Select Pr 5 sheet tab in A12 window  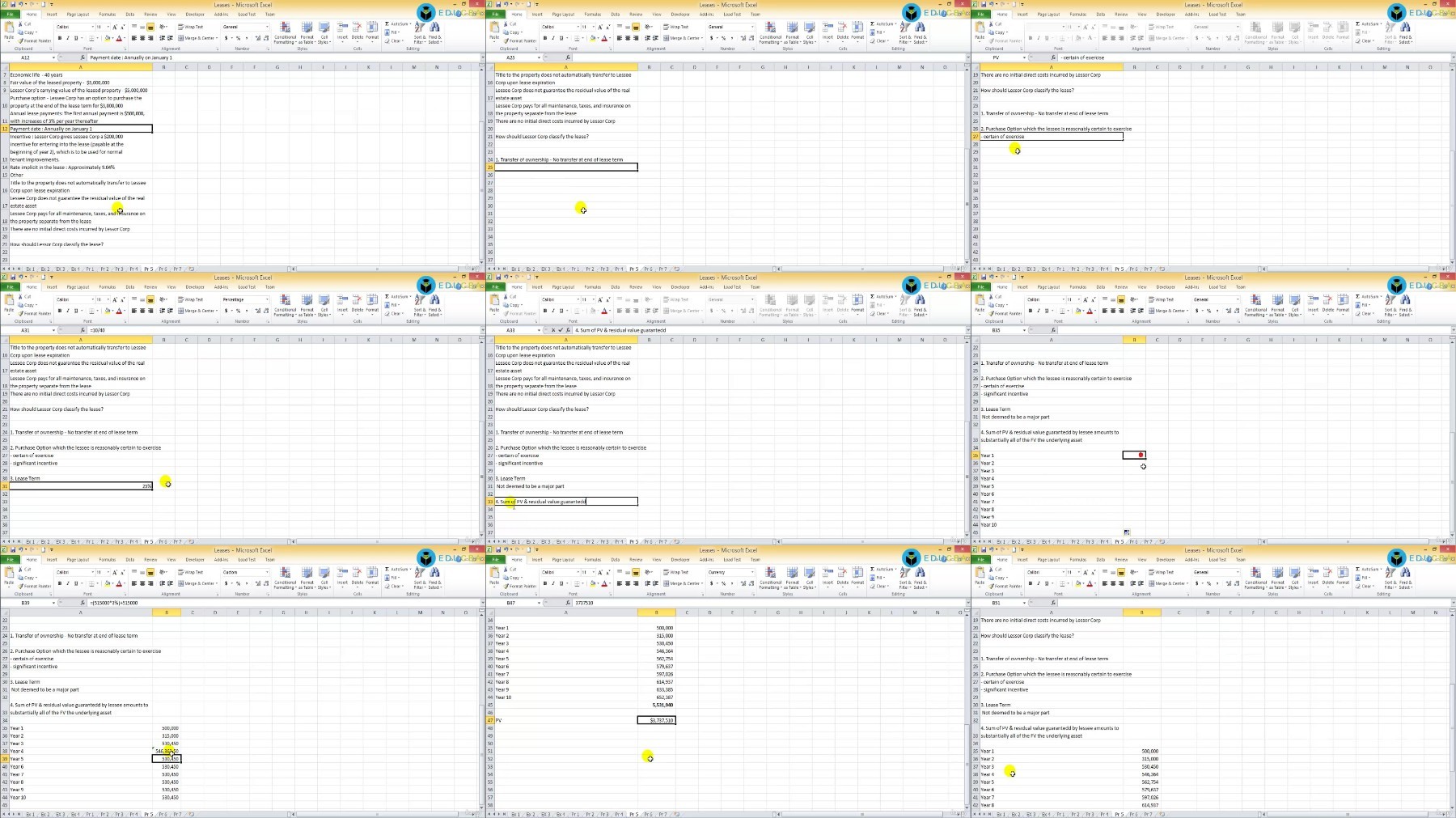(147, 269)
